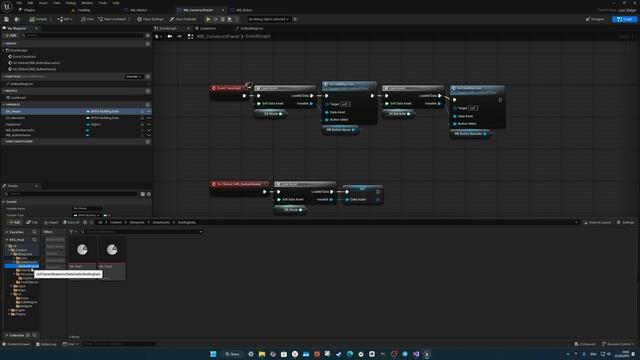Image resolution: width=640 pixels, height=360 pixels.
Task: Open Class Settings
Action: coord(150,19)
